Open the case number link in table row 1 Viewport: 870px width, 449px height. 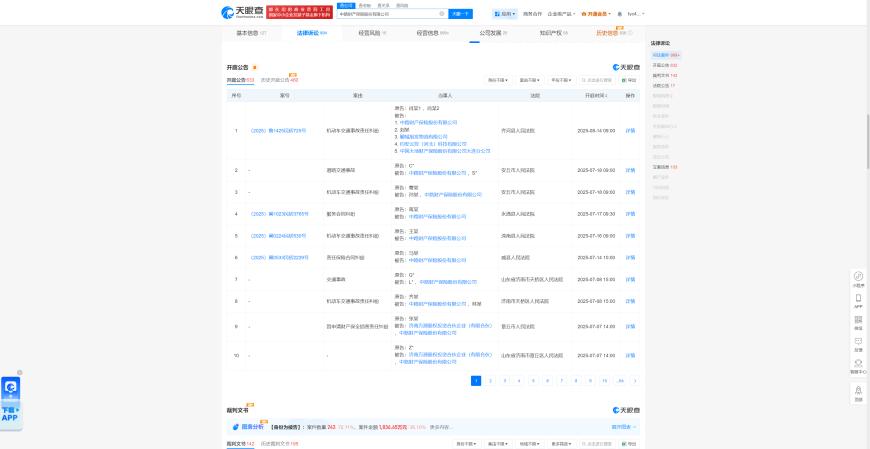tap(278, 130)
